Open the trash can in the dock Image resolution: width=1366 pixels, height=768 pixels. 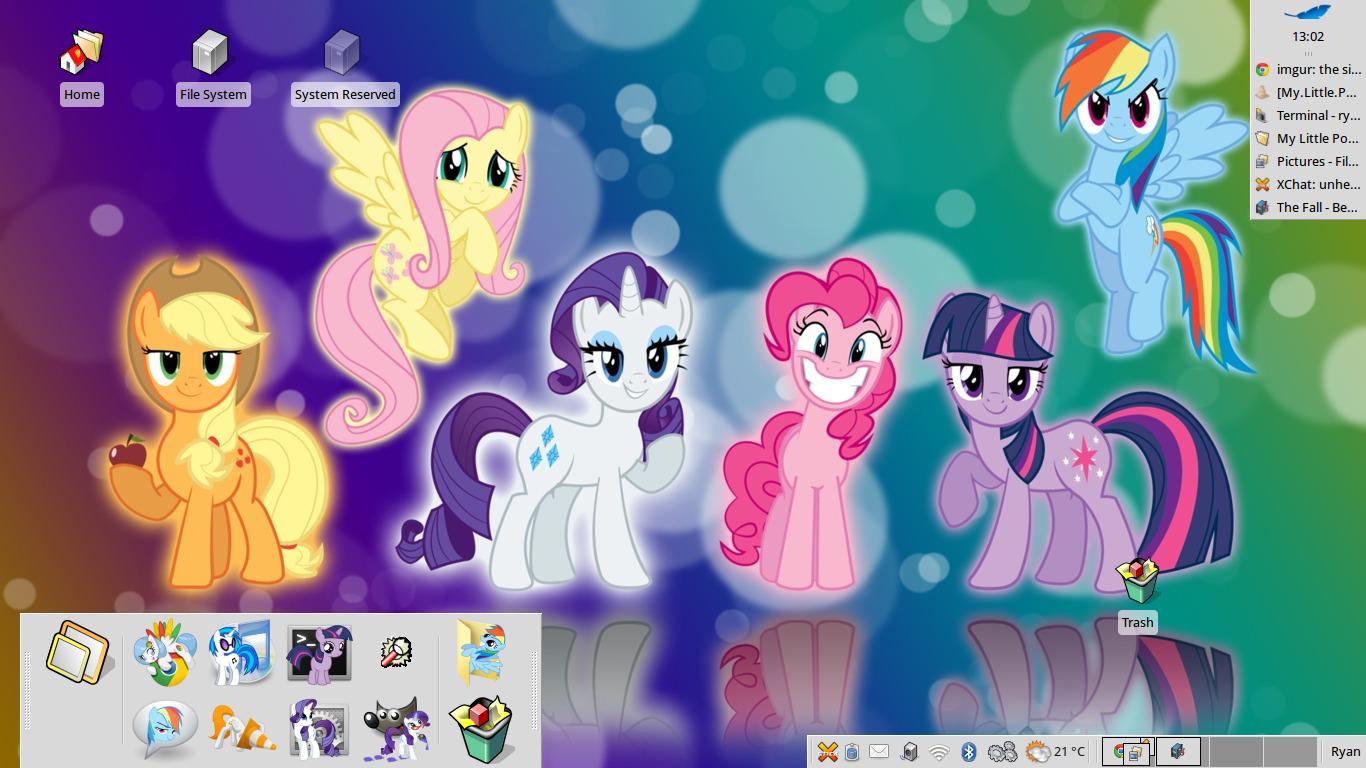pyautogui.click(x=481, y=729)
